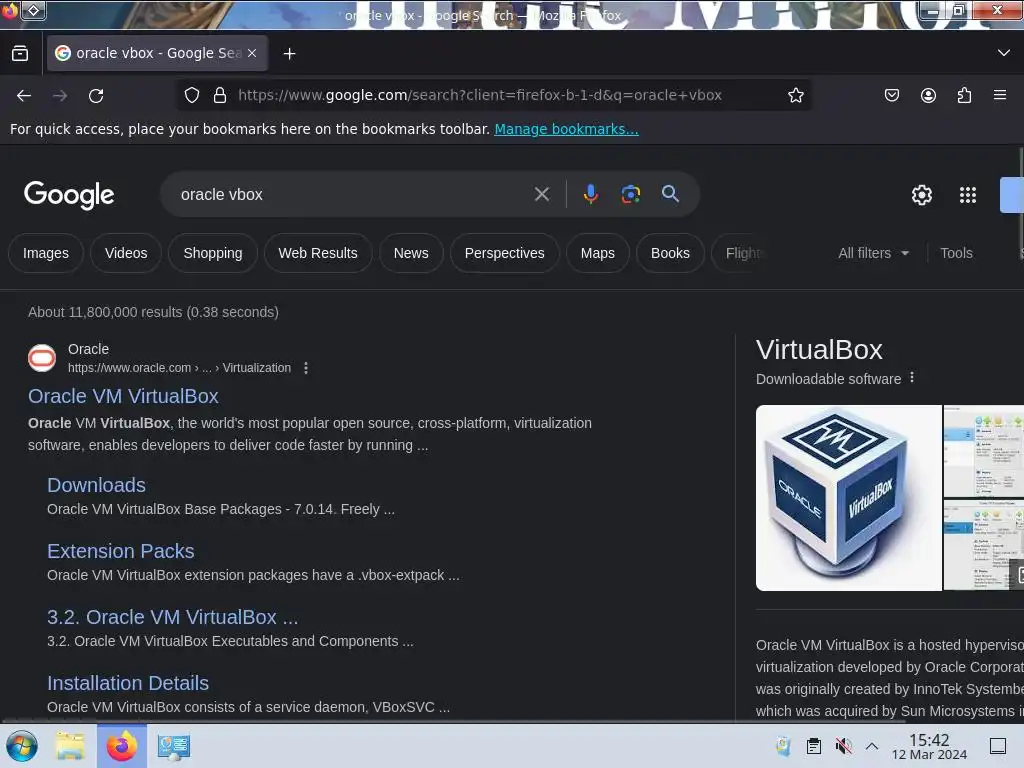
Task: Open the search Tools
Action: click(956, 253)
